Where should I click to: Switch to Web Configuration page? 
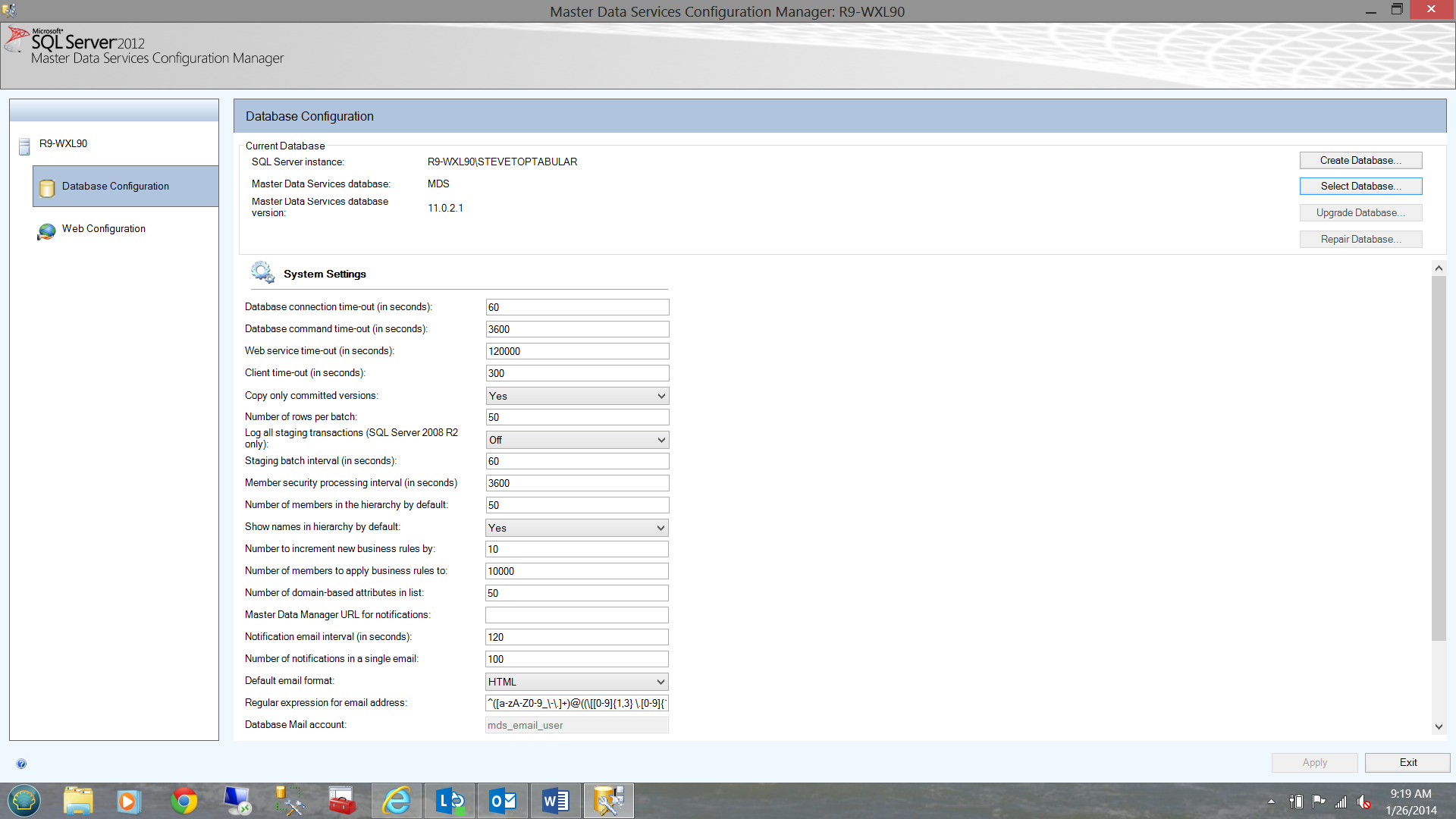click(104, 229)
